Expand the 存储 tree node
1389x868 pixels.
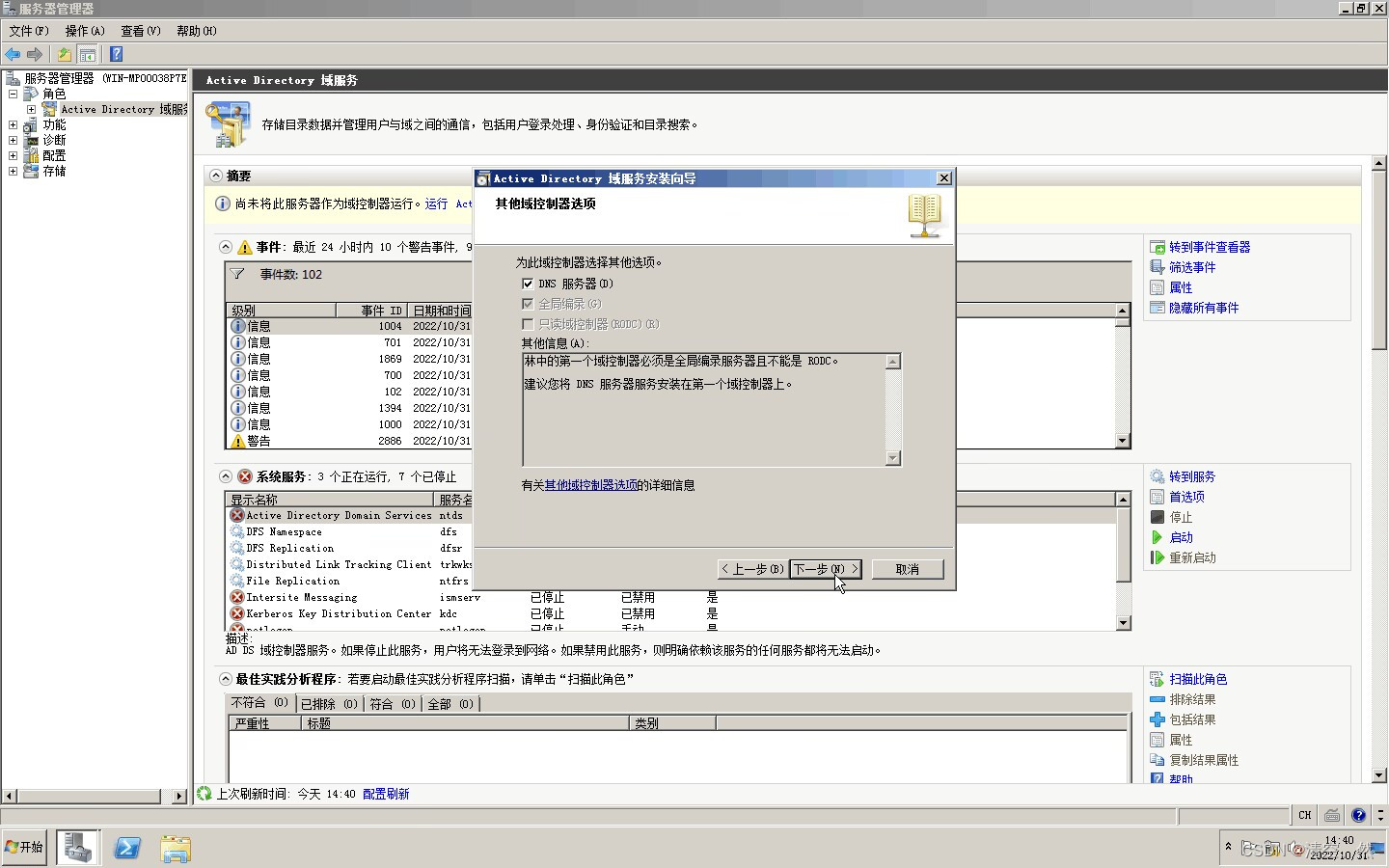[x=13, y=172]
